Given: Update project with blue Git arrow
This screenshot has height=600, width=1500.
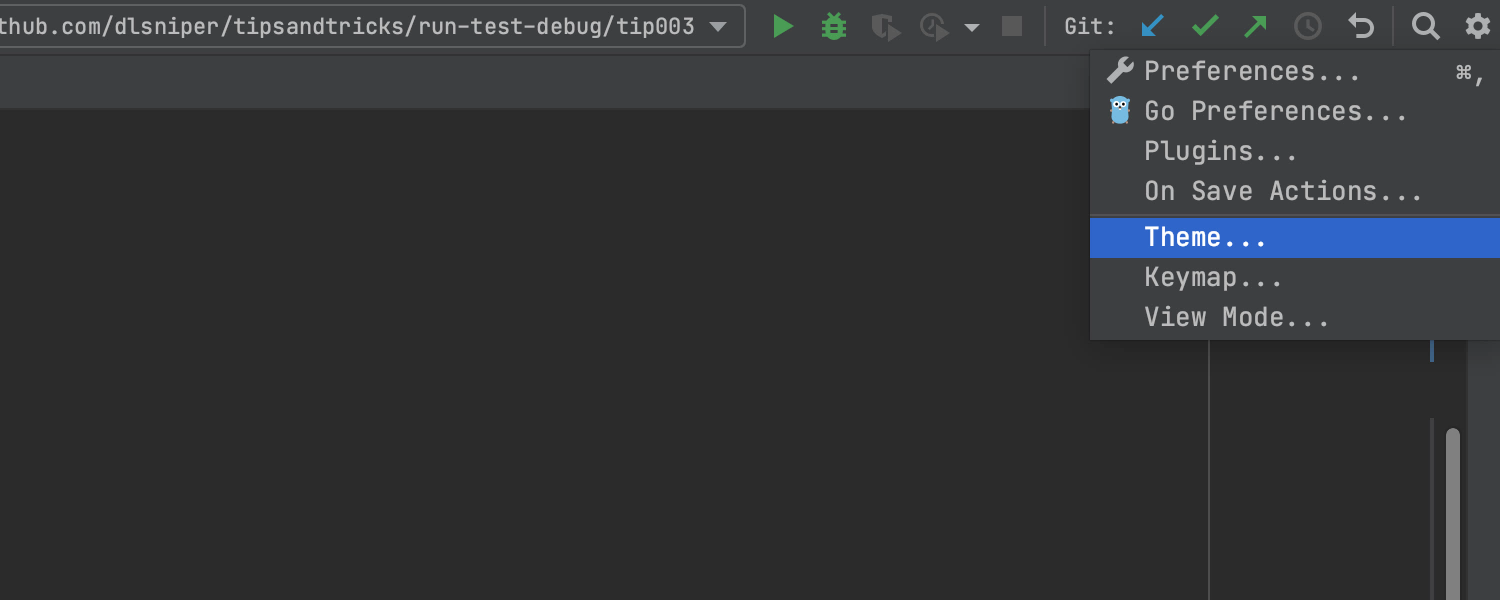Looking at the screenshot, I should coord(1153,27).
